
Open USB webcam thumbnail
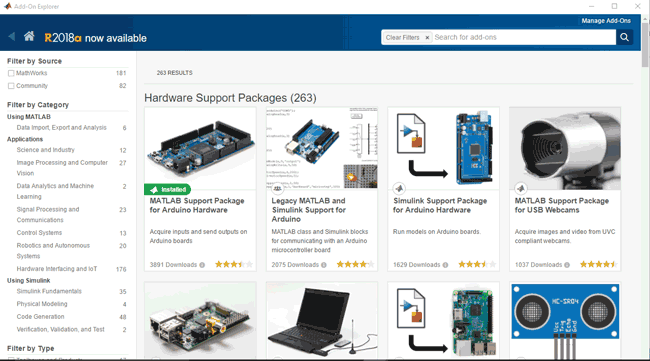(565, 148)
